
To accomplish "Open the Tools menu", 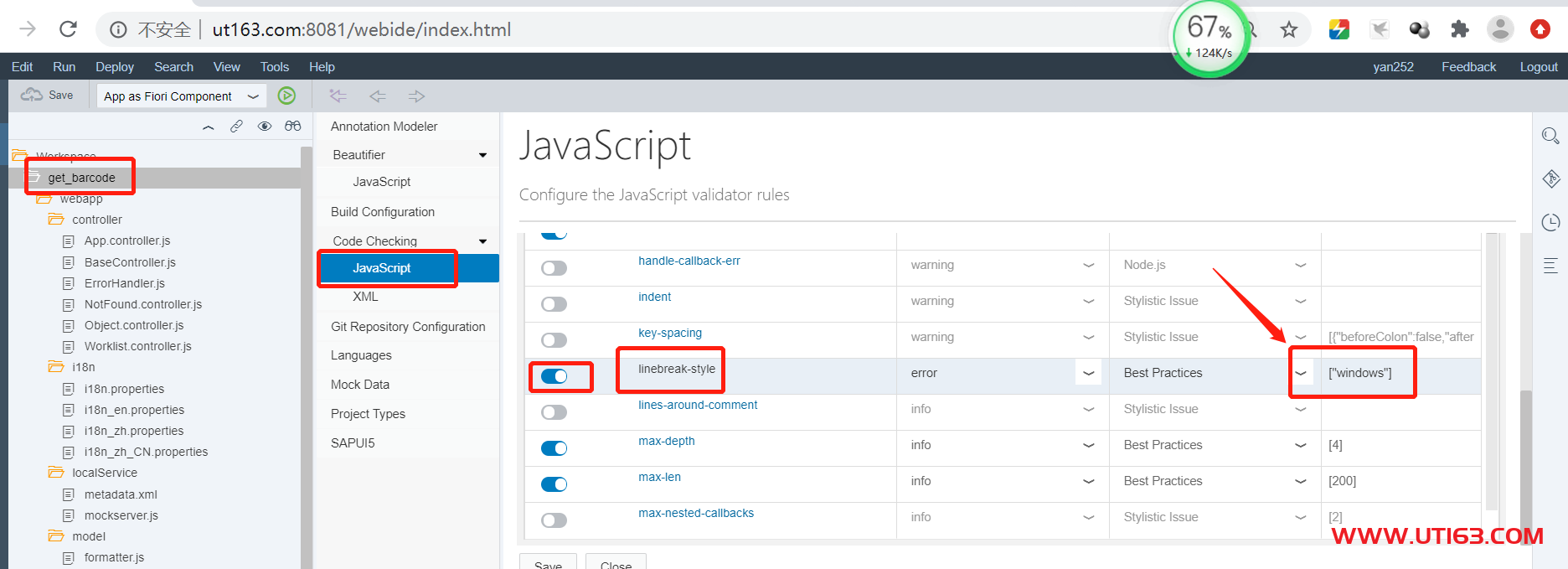I will pyautogui.click(x=274, y=67).
